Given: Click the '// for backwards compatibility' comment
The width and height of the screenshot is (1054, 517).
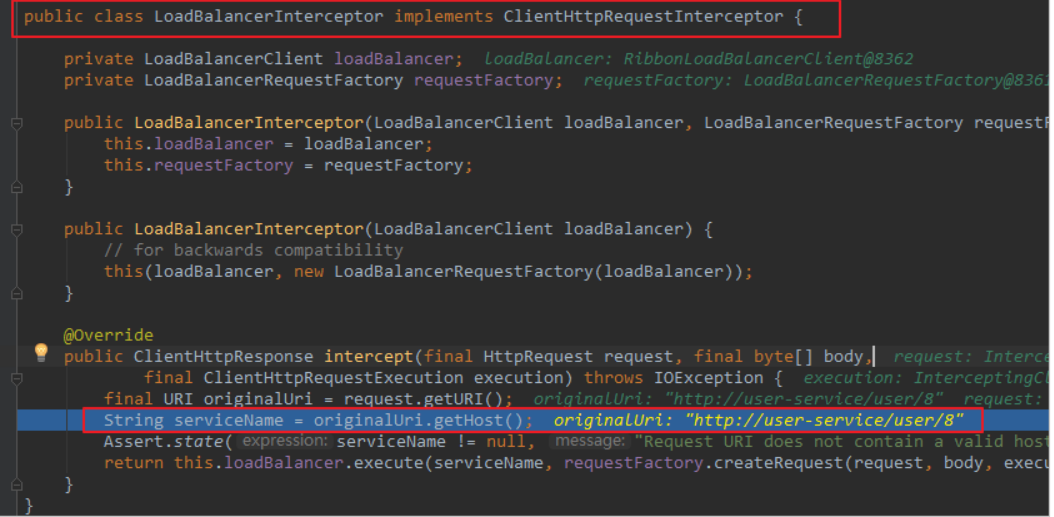Looking at the screenshot, I should [x=253, y=250].
